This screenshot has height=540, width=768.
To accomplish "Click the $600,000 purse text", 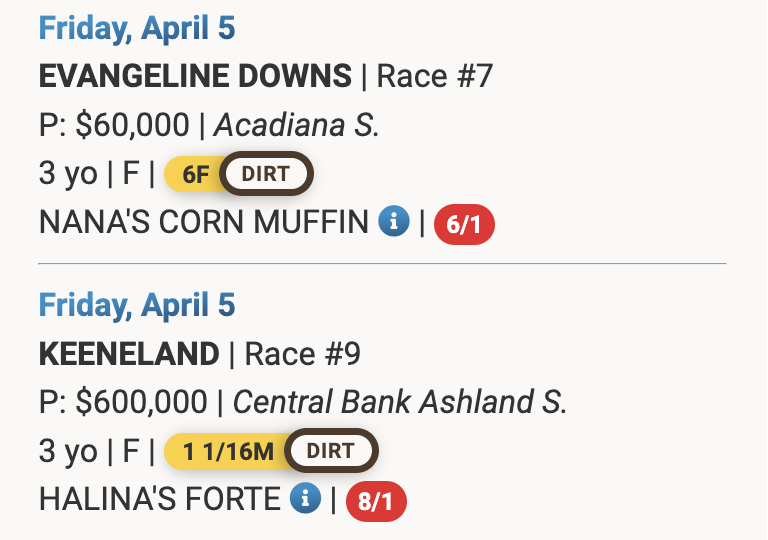I will 141,402.
